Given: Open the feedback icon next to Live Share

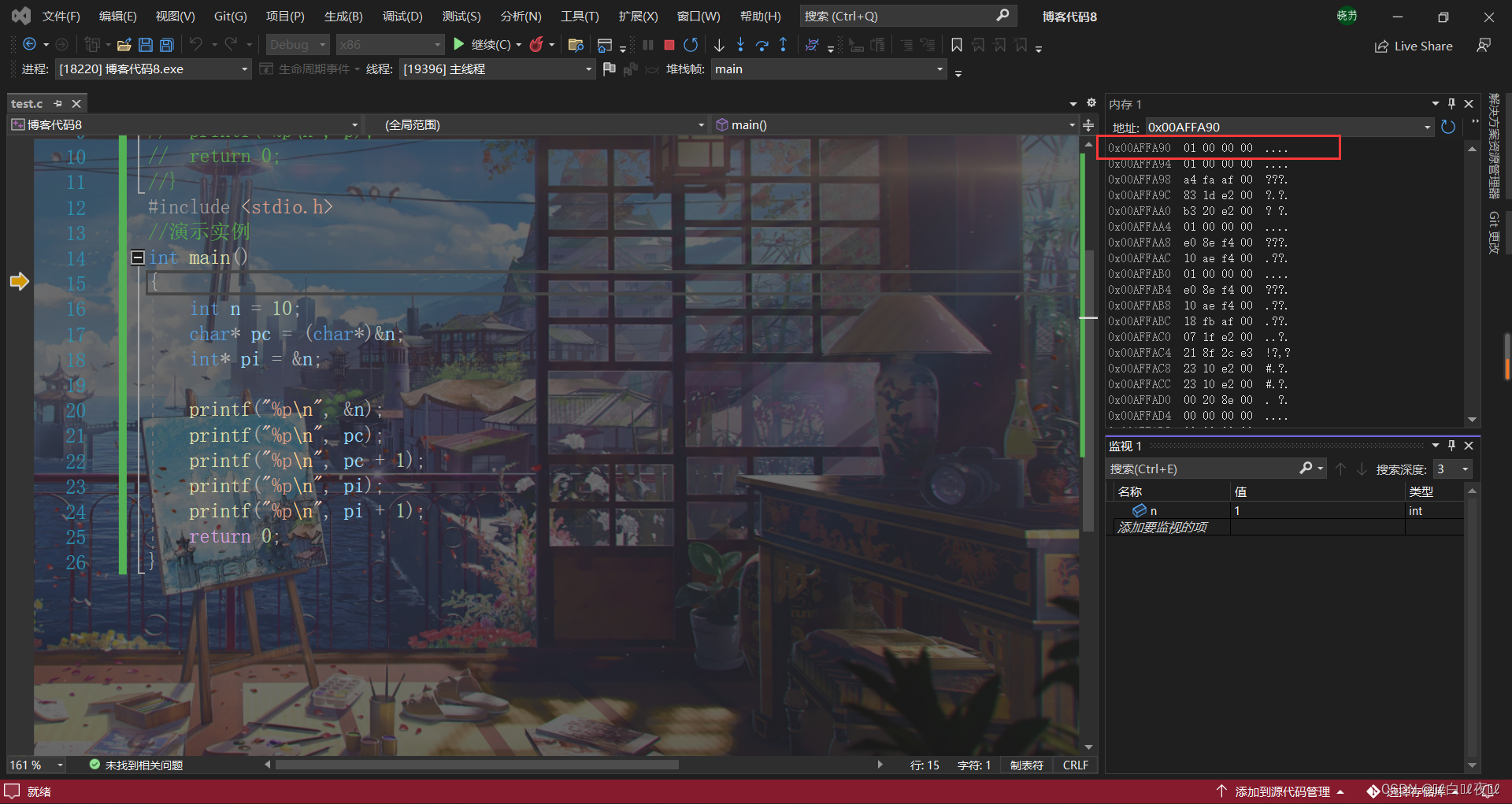Looking at the screenshot, I should click(1484, 46).
